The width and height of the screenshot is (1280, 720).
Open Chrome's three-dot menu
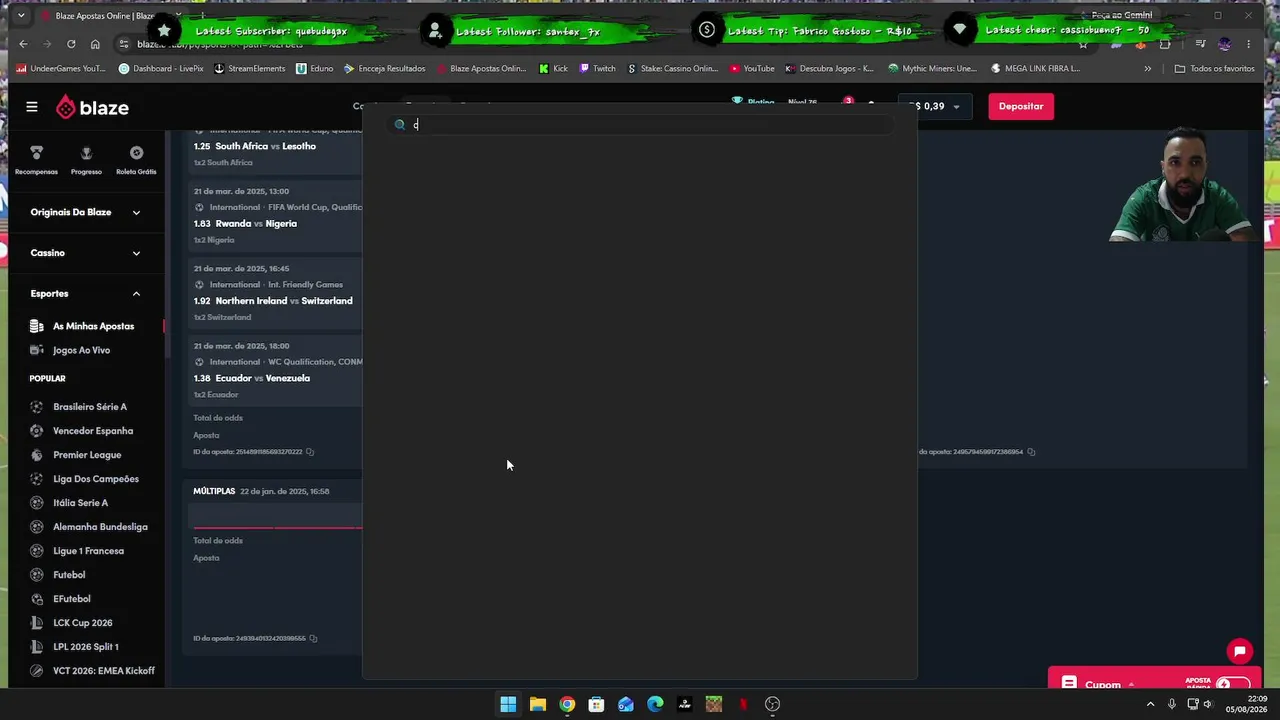point(1250,44)
